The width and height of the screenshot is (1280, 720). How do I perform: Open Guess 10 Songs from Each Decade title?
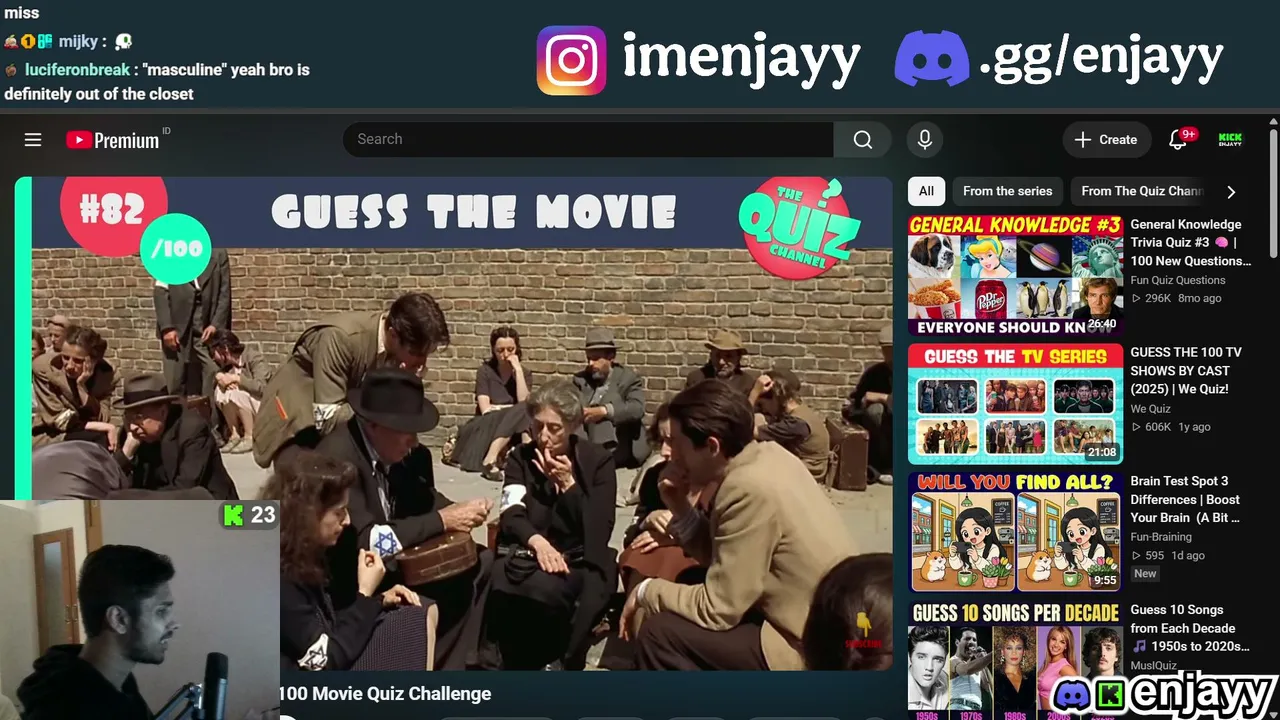(1190, 628)
